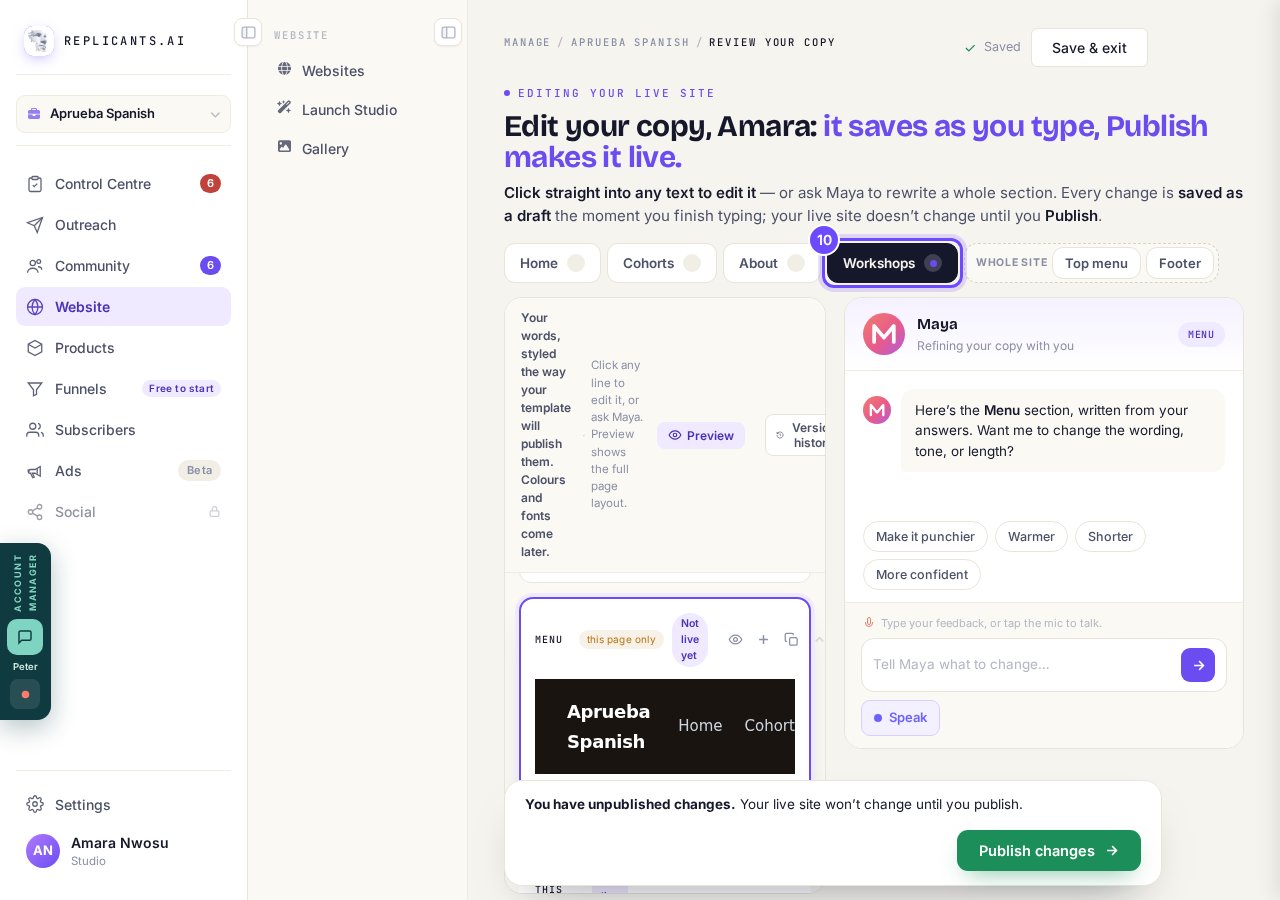Viewport: 1280px width, 900px height.
Task: Focus the Tell Maya what to change field
Action: (1022, 665)
